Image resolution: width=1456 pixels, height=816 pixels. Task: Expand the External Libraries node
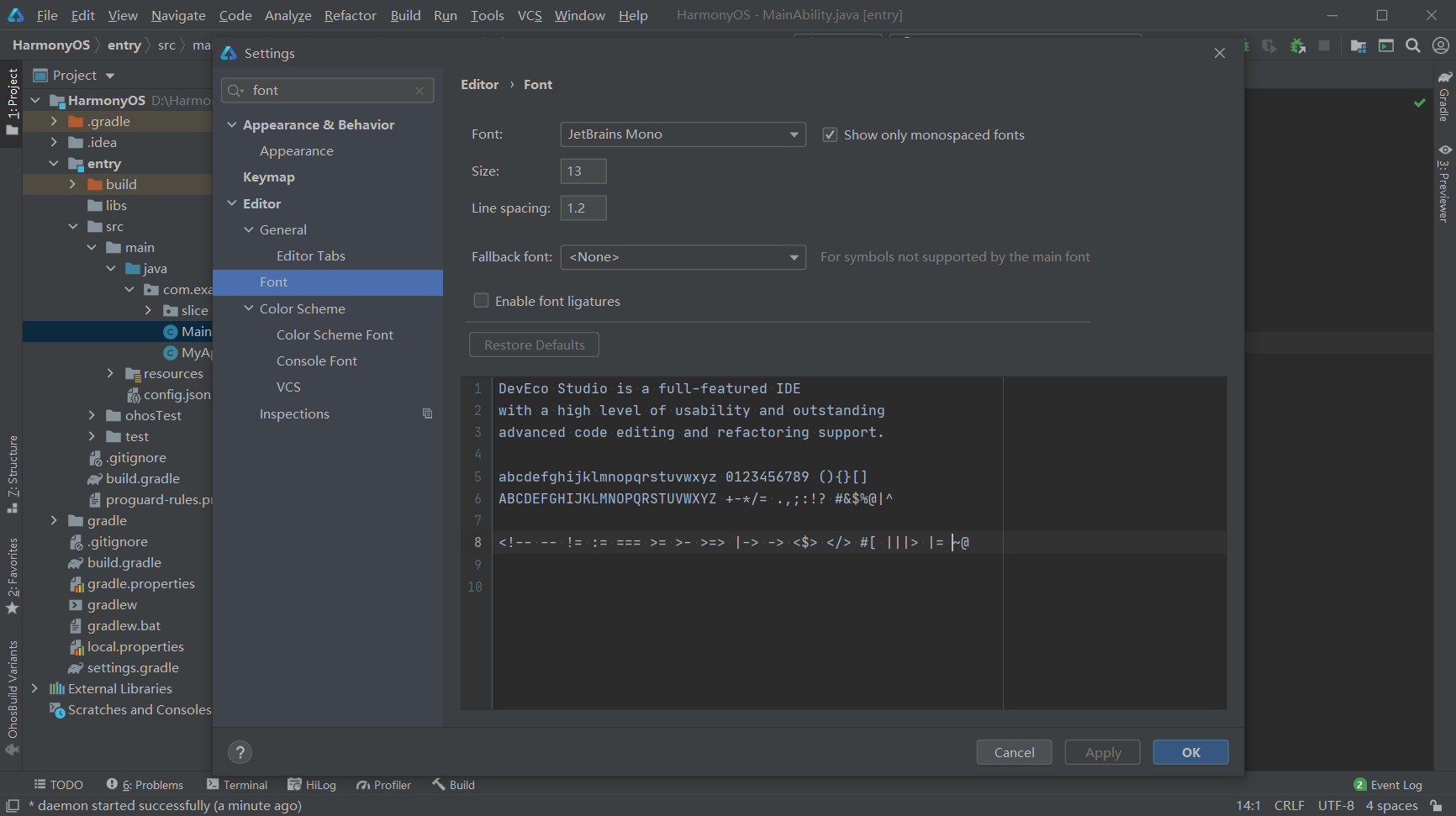[34, 688]
